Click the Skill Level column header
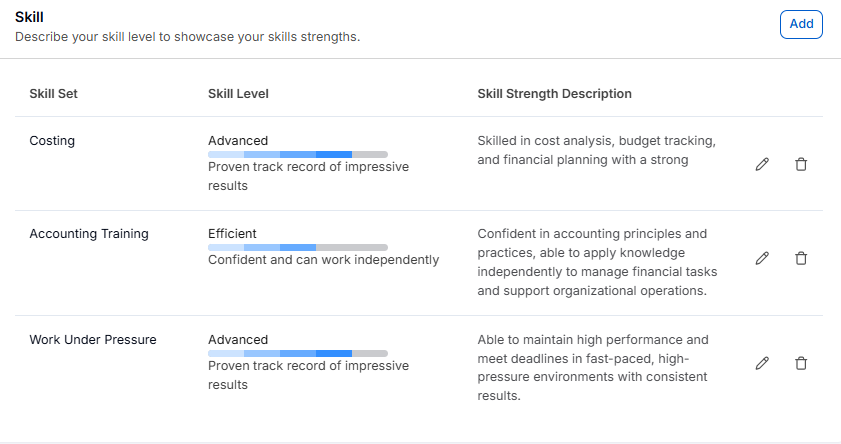 coord(238,94)
